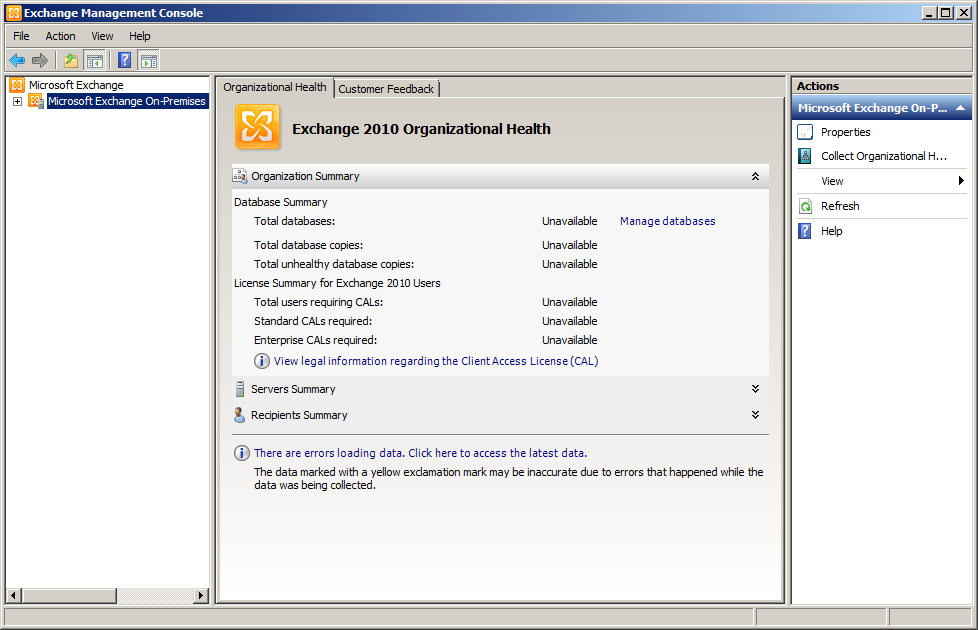Viewport: 978px width, 630px height.
Task: Toggle the Show/Hide Action Pane button
Action: (148, 60)
